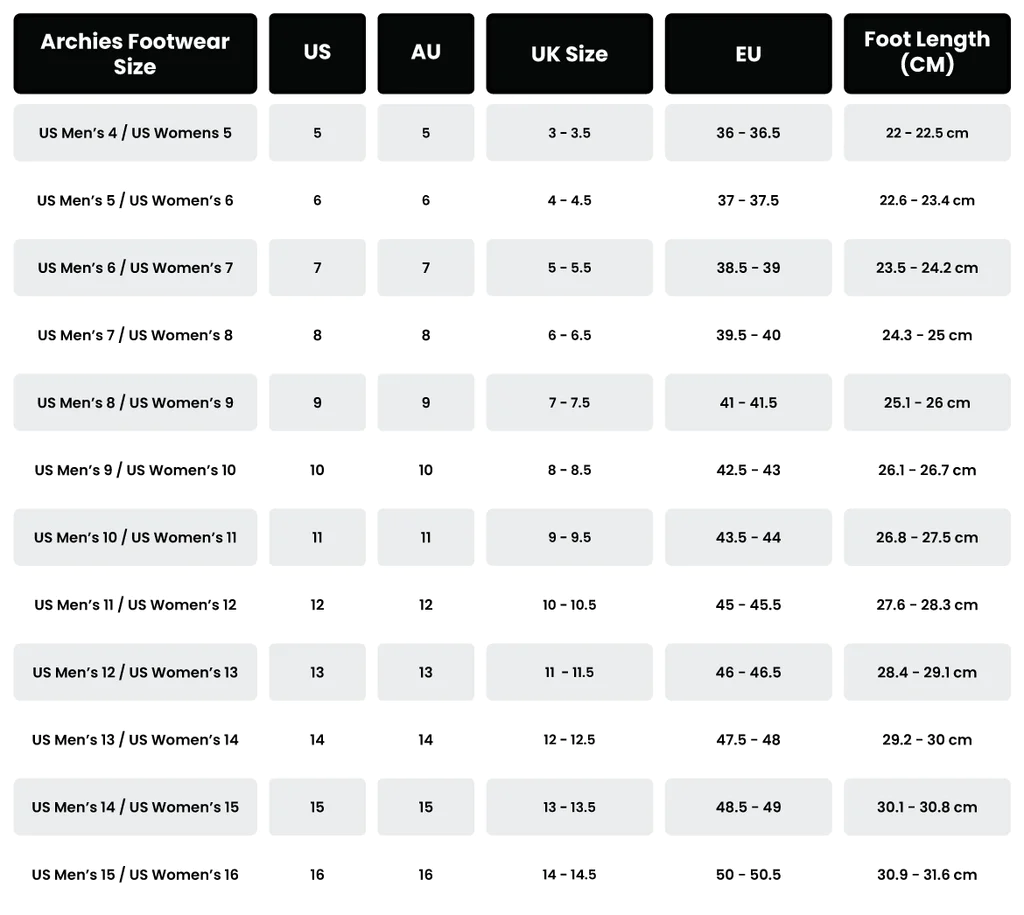Click the UK 11 - 11.5 size cell
Image resolution: width=1024 pixels, height=915 pixels.
(x=569, y=672)
